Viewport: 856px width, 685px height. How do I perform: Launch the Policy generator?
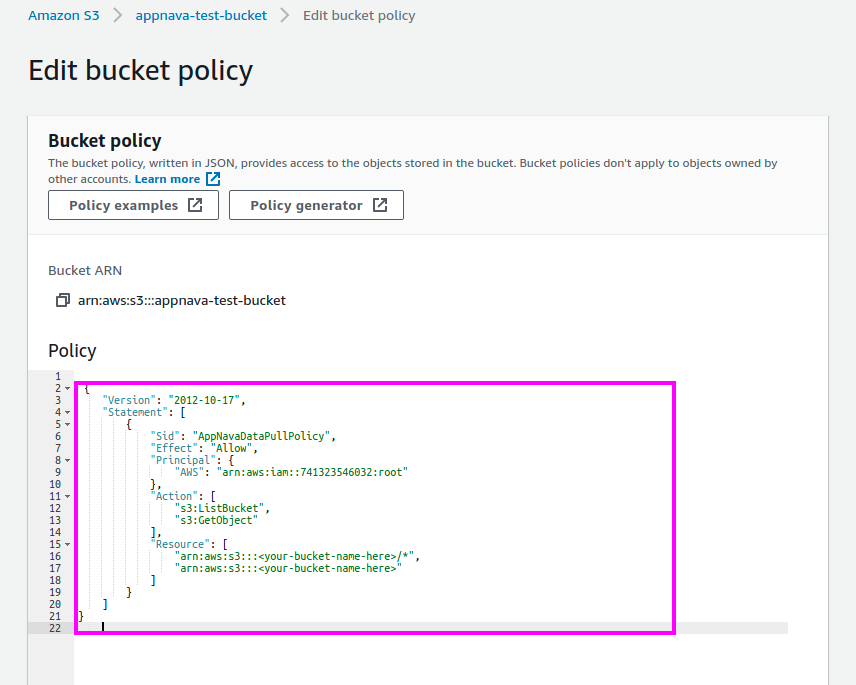point(316,205)
